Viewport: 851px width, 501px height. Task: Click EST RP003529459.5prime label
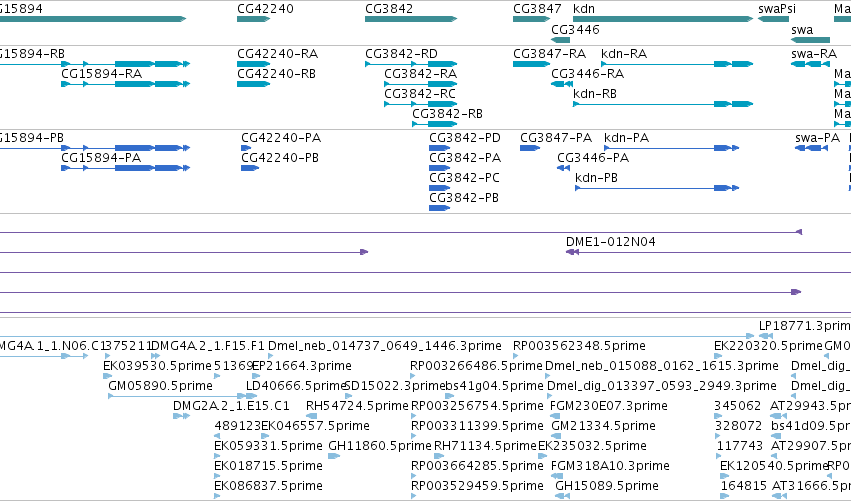[477, 486]
